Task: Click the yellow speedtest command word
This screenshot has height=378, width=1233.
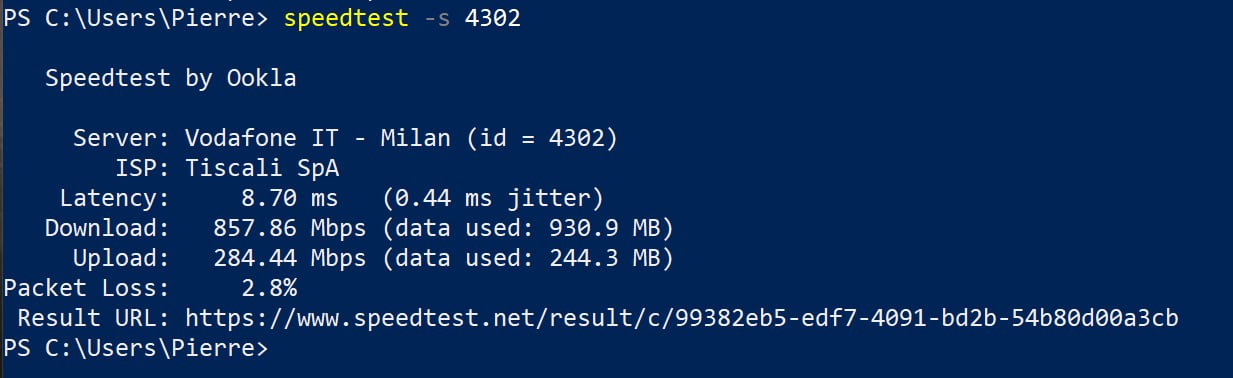Action: 348,19
